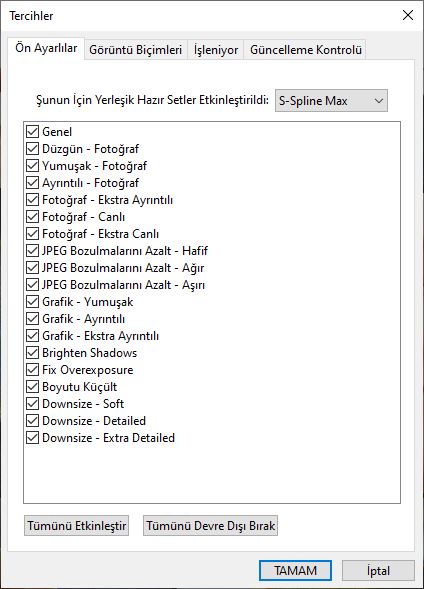
Task: Uncheck the Genel preset checkbox
Action: click(33, 131)
